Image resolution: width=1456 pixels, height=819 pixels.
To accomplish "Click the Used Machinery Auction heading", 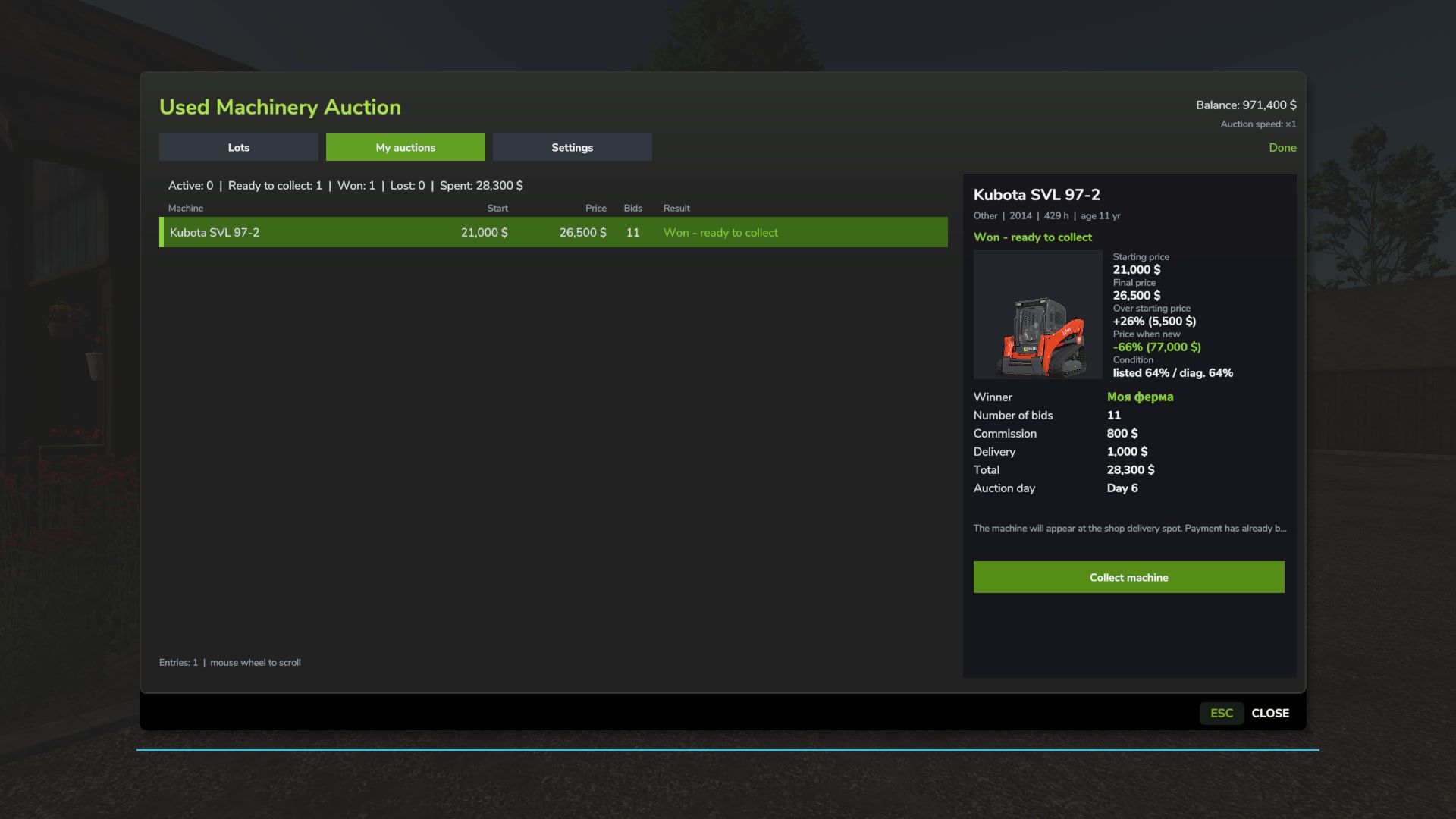I will point(280,107).
